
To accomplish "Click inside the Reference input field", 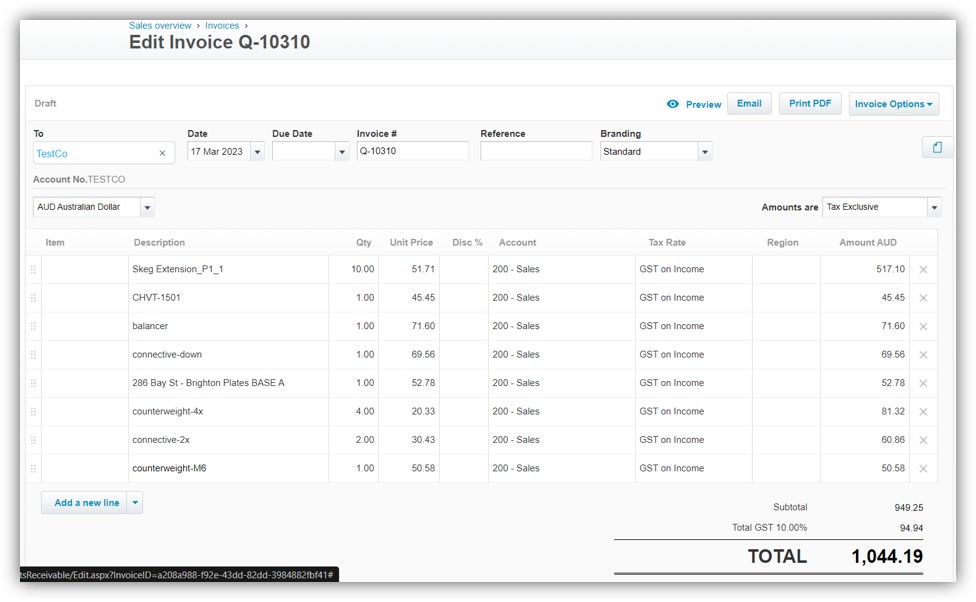I will point(535,150).
